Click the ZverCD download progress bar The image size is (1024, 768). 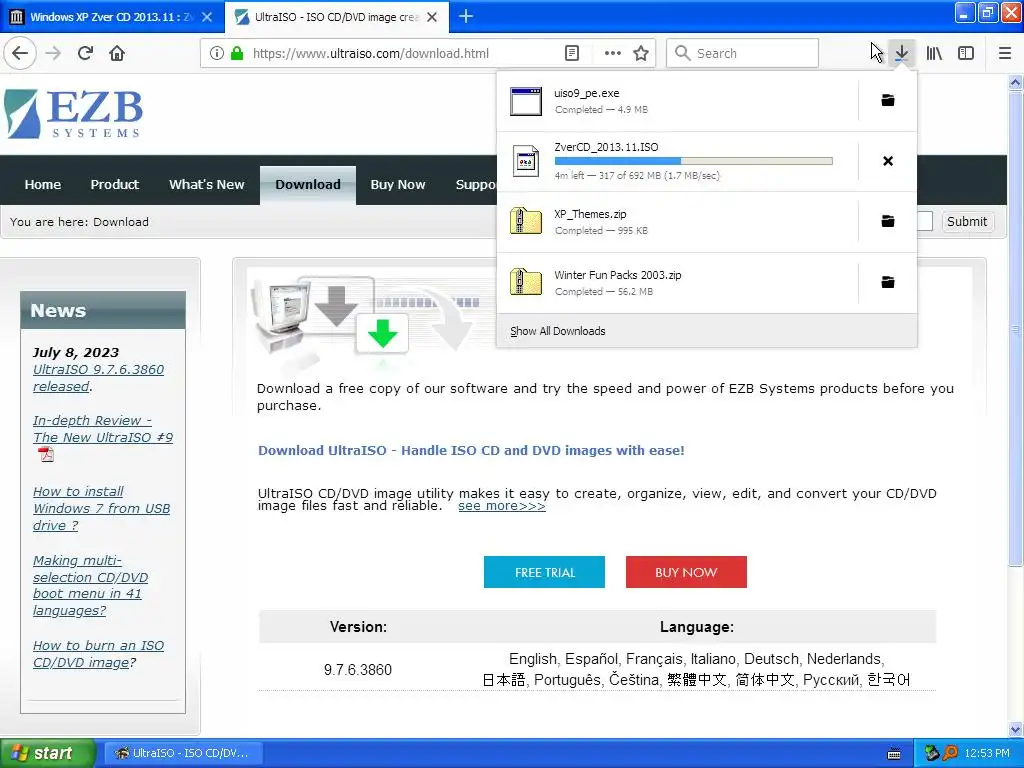click(693, 161)
